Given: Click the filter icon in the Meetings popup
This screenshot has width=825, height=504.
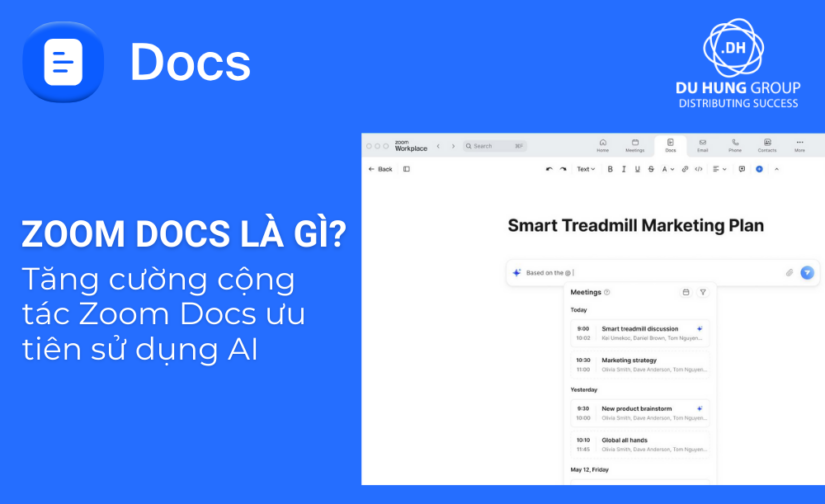Looking at the screenshot, I should pyautogui.click(x=702, y=292).
